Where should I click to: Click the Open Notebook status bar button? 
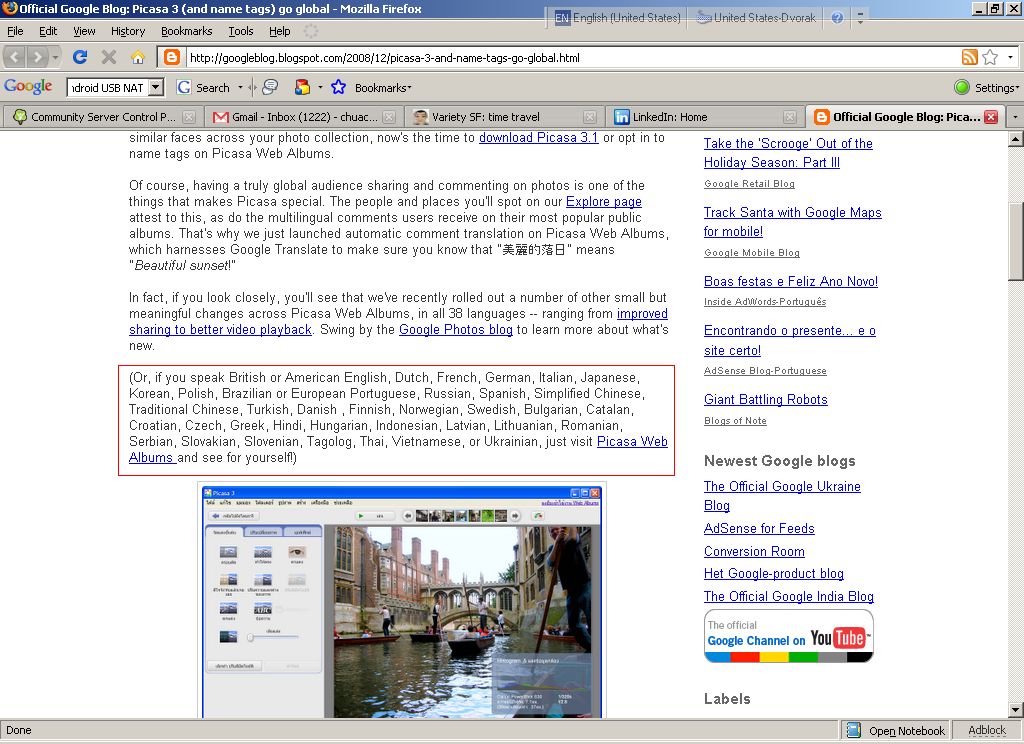(x=896, y=730)
